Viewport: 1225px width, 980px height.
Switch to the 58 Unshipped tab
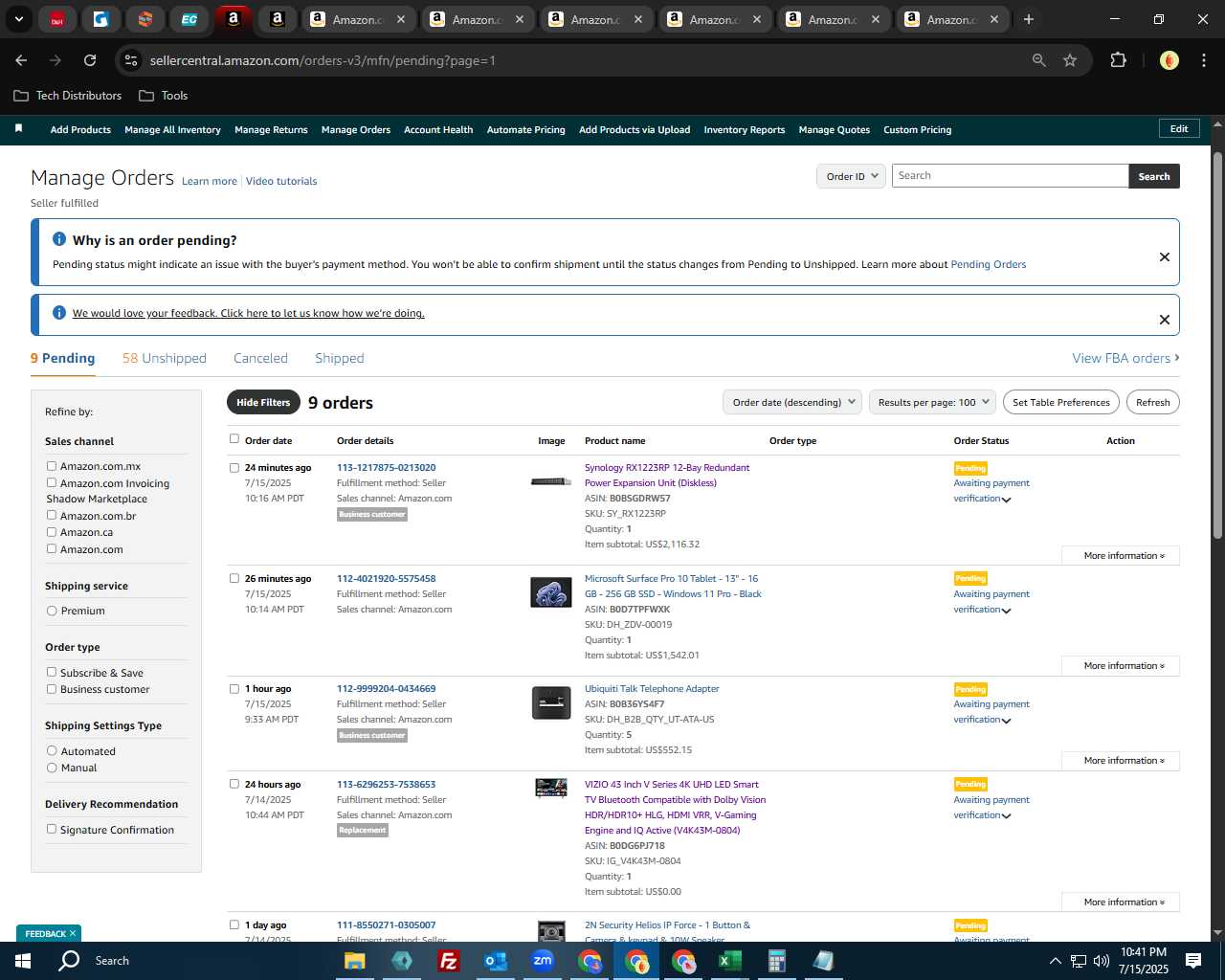165,358
